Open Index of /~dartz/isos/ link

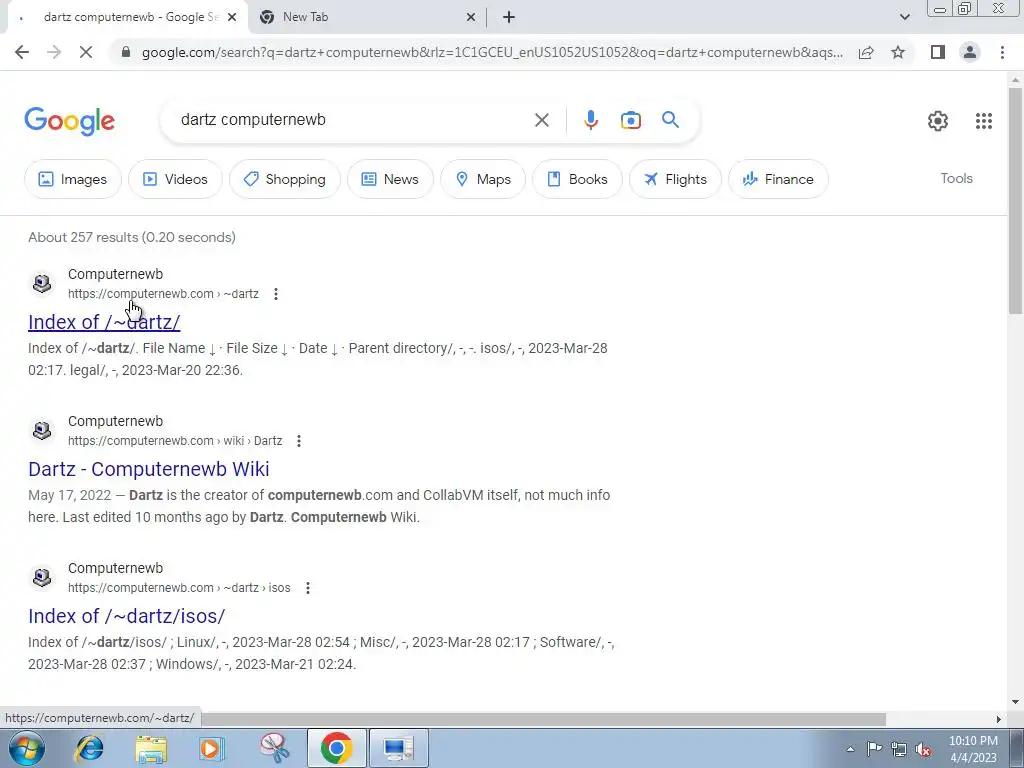click(127, 616)
